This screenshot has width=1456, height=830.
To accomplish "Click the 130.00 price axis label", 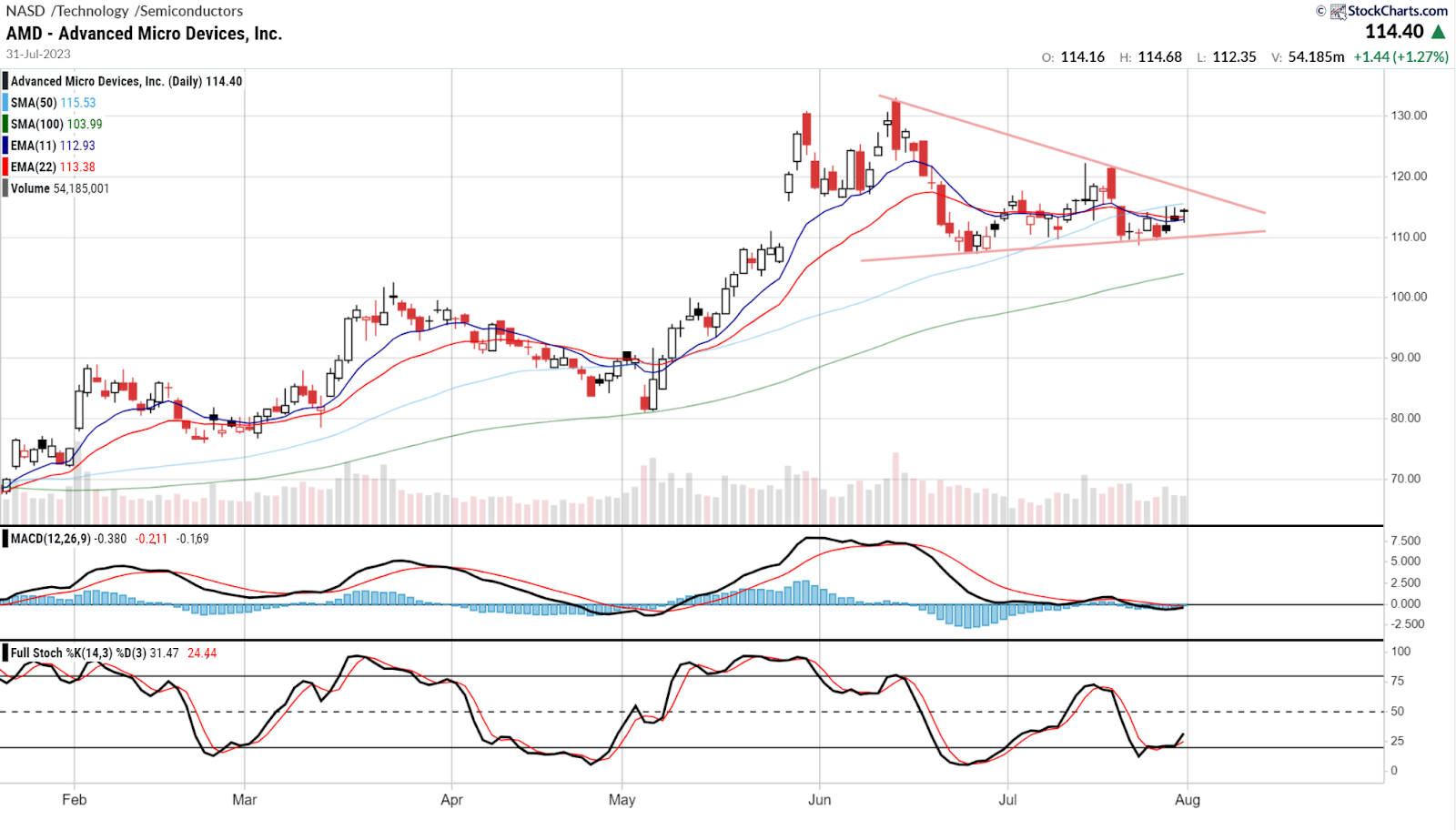I will 1409,116.
